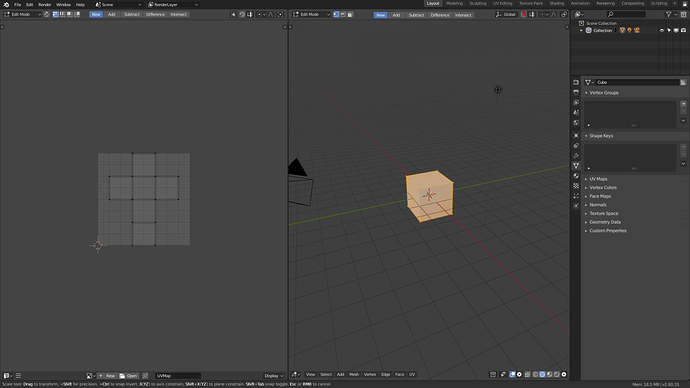Select UV vertex selection mode
This screenshot has height=388, width=690.
tap(55, 15)
